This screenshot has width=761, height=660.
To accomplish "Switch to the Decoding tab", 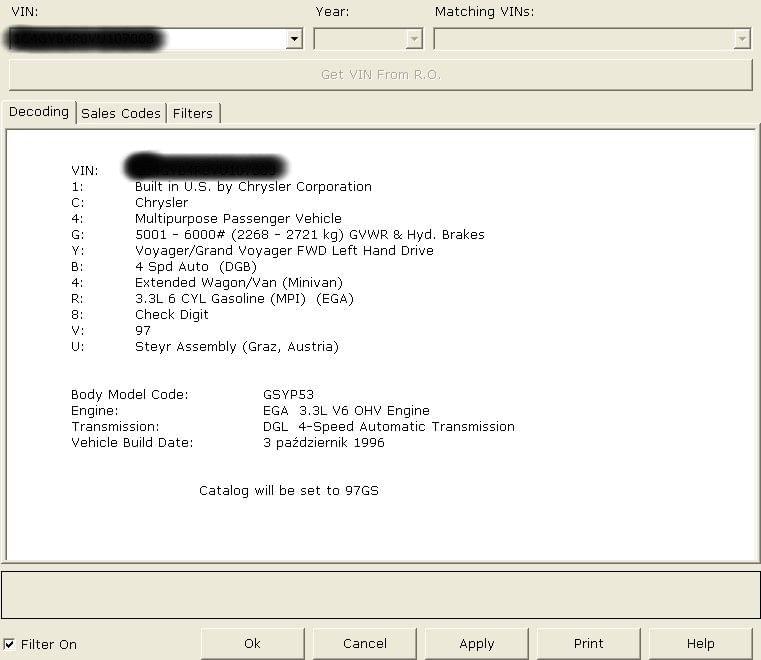I will click(39, 112).
